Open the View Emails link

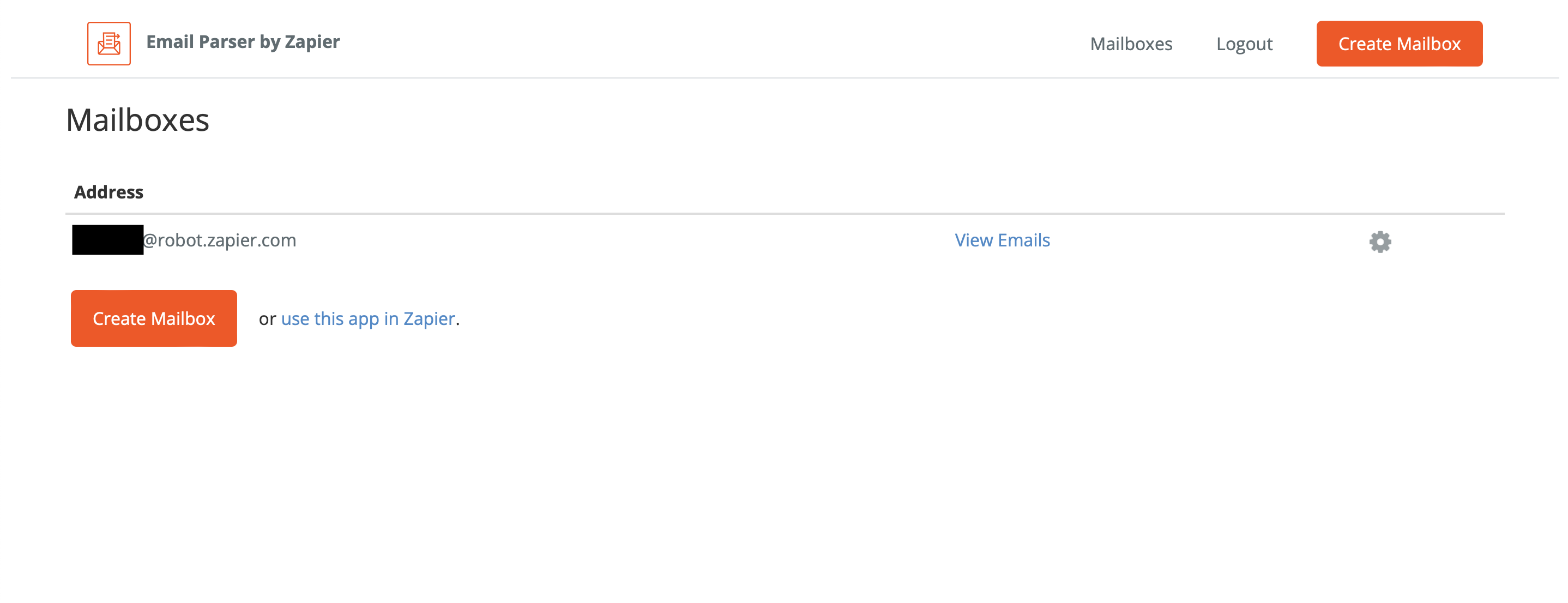1002,240
